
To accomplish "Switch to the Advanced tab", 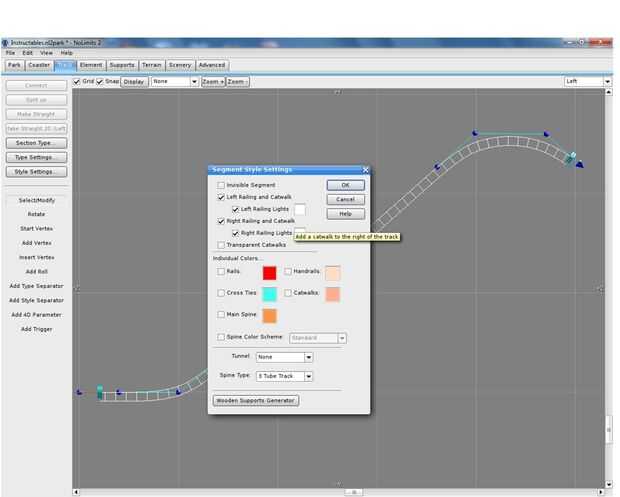I will 212,65.
